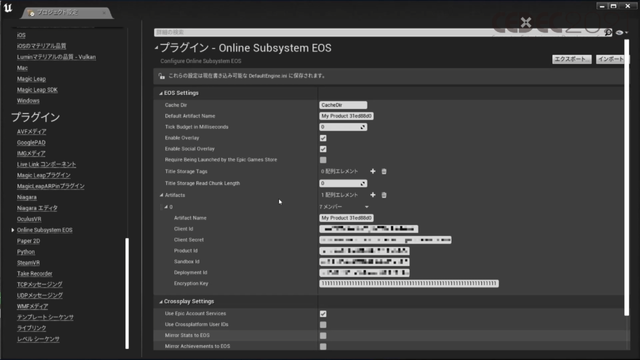
Task: Open Luminマテリアルの品質 - Vulkan settings
Action: tap(56, 57)
